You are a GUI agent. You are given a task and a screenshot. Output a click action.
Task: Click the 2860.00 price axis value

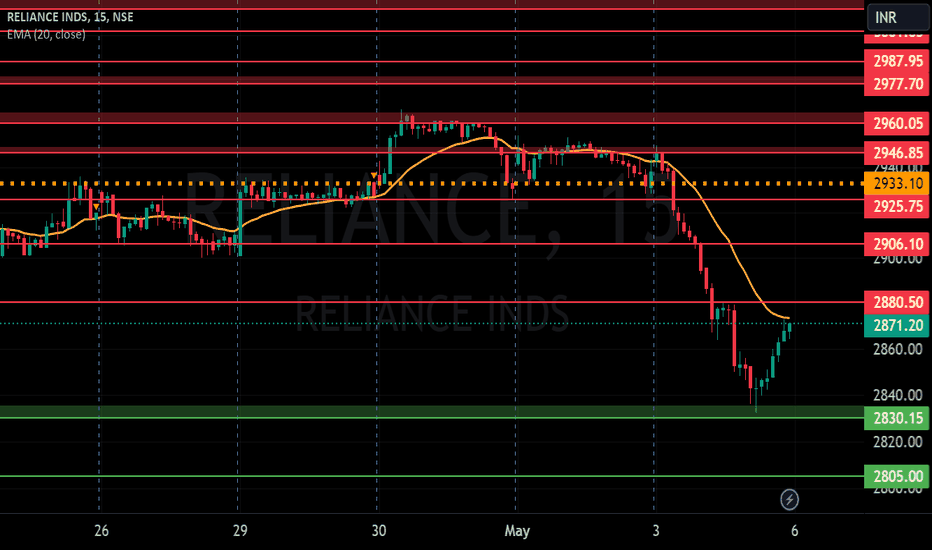(898, 349)
